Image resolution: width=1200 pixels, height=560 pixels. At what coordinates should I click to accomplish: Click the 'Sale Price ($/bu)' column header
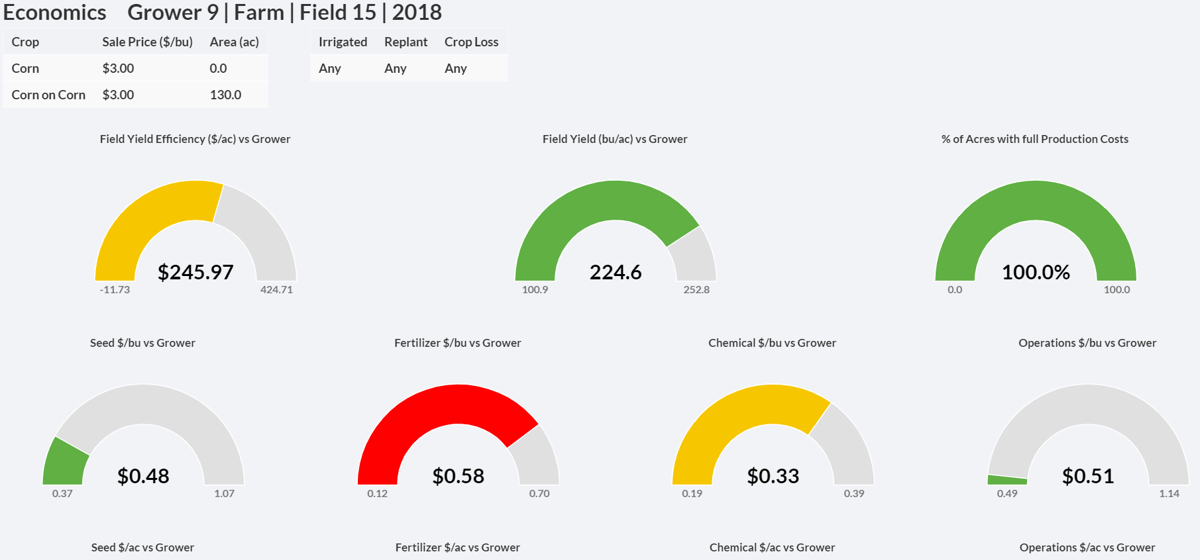(x=147, y=42)
